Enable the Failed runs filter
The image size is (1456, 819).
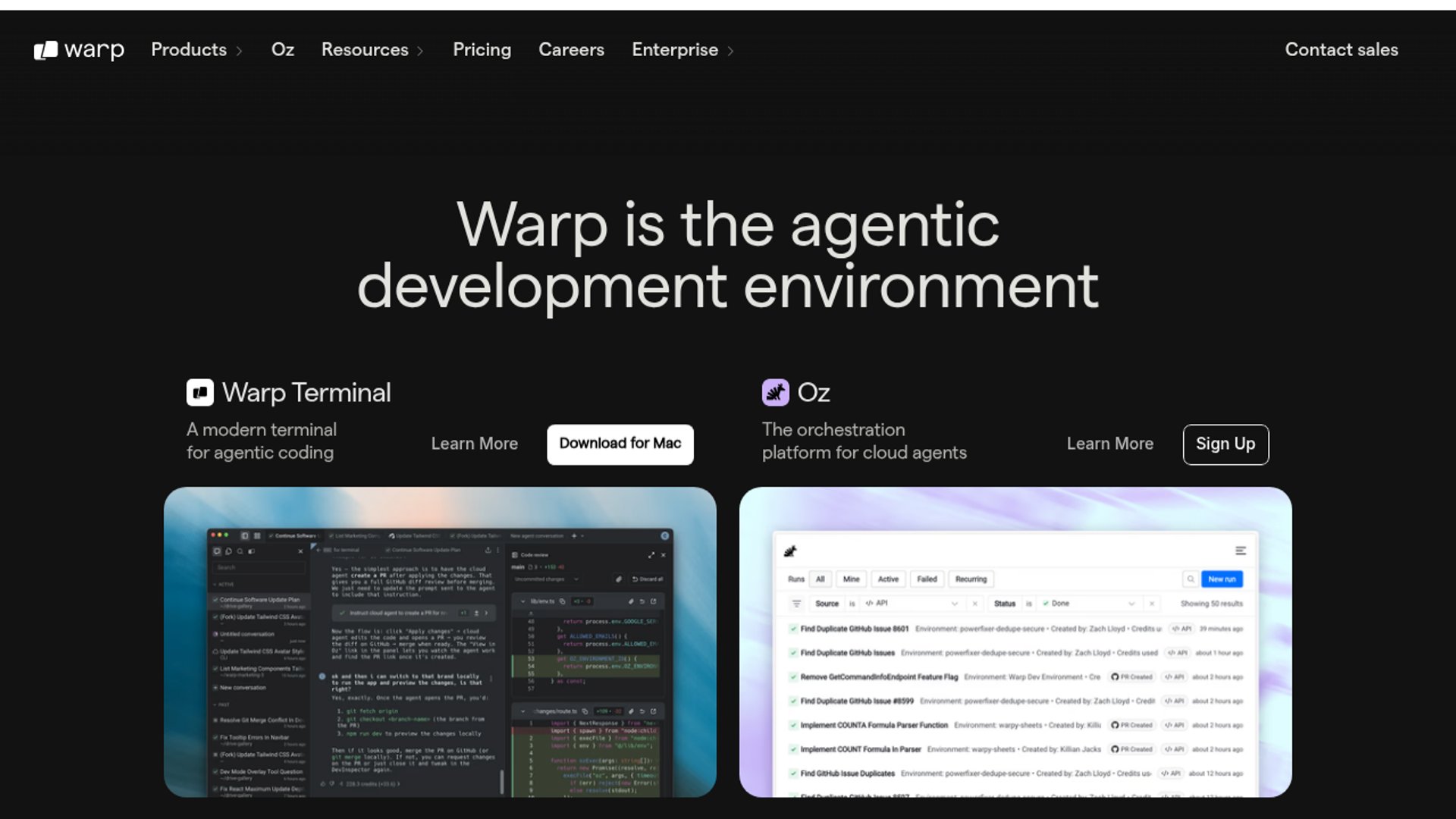click(x=928, y=579)
